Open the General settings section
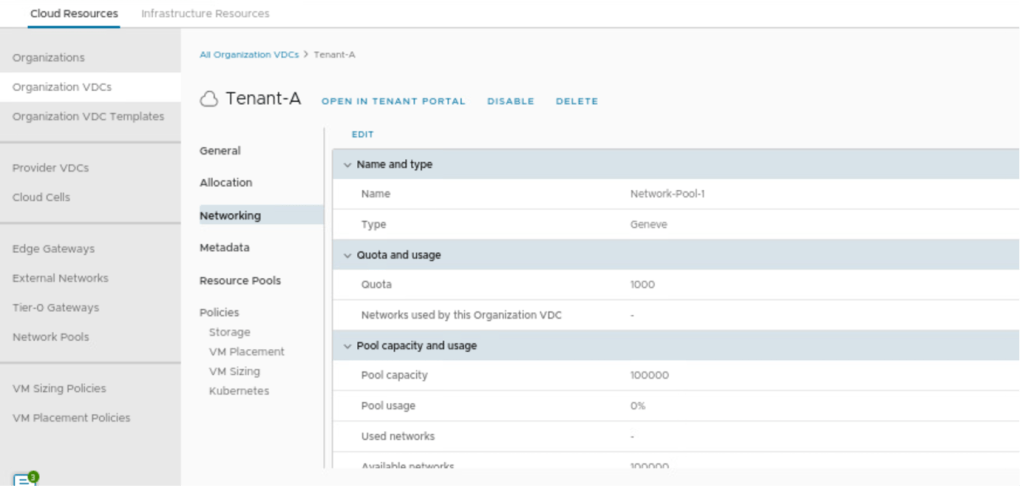The width and height of the screenshot is (1023, 488). pyautogui.click(x=220, y=151)
